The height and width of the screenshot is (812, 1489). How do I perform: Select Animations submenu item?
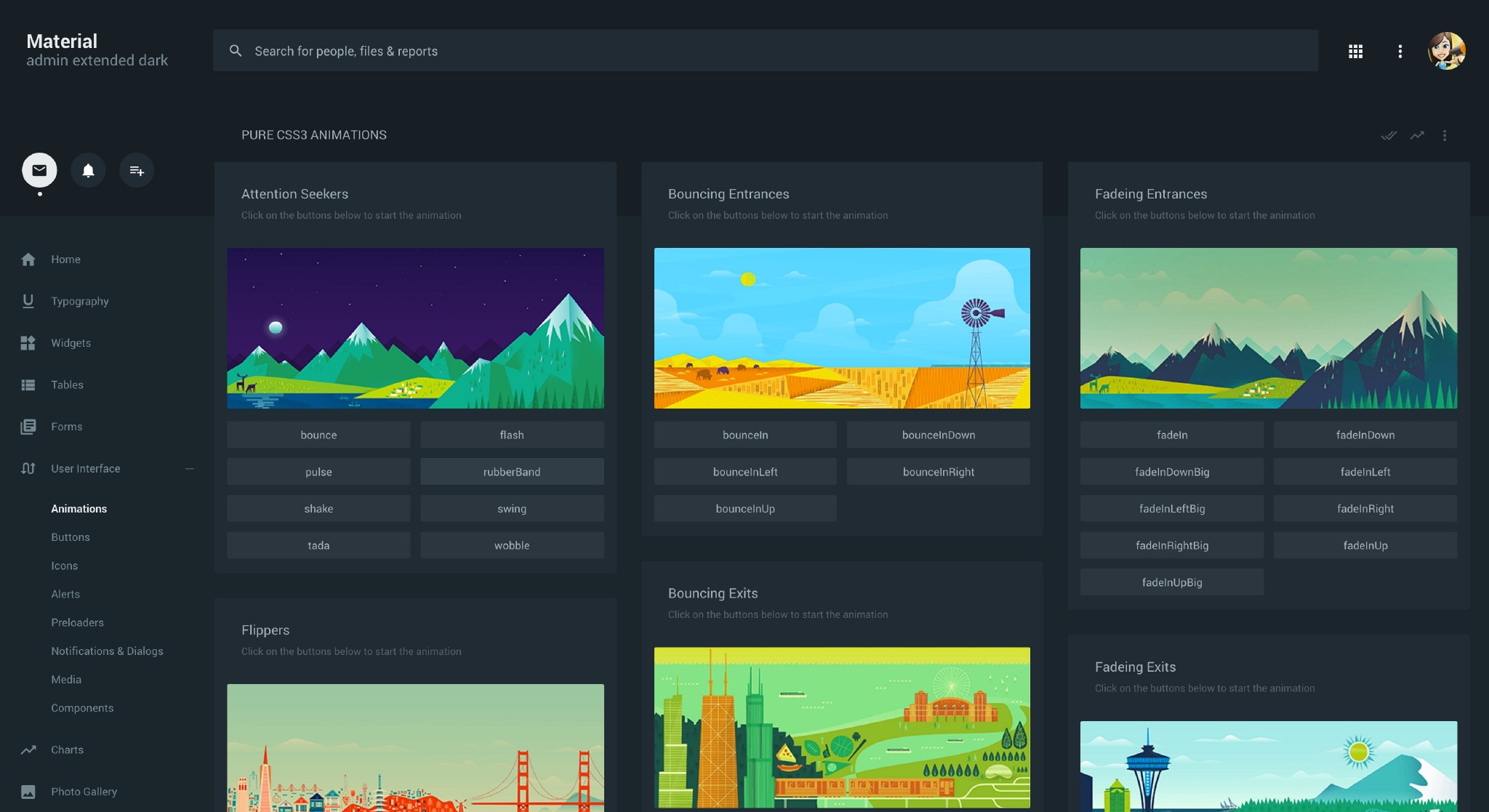(x=79, y=509)
